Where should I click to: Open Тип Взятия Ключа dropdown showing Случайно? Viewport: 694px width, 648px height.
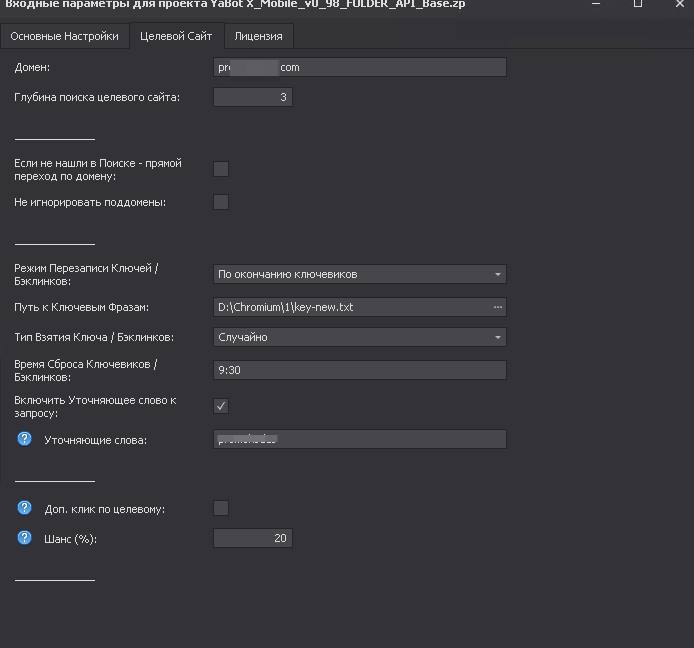click(x=359, y=337)
